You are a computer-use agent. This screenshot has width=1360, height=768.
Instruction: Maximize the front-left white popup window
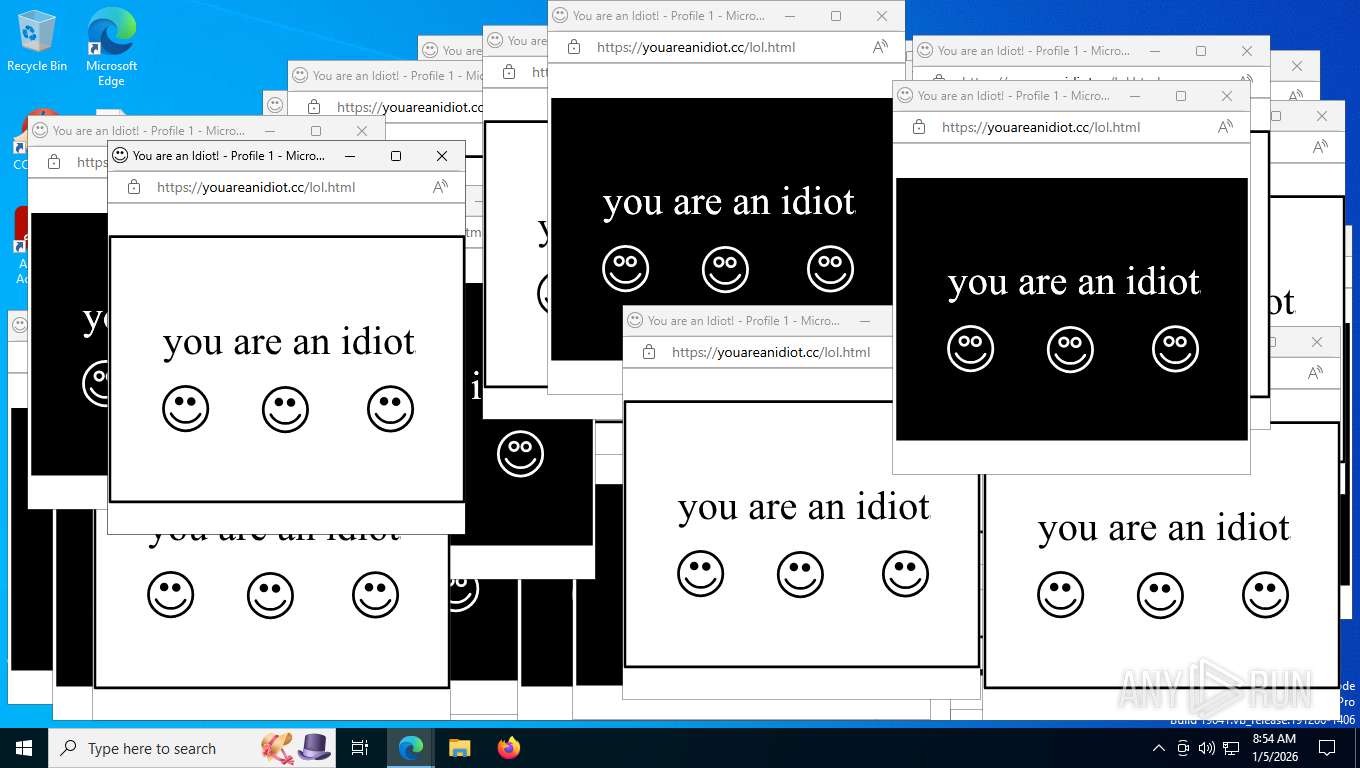coord(396,155)
